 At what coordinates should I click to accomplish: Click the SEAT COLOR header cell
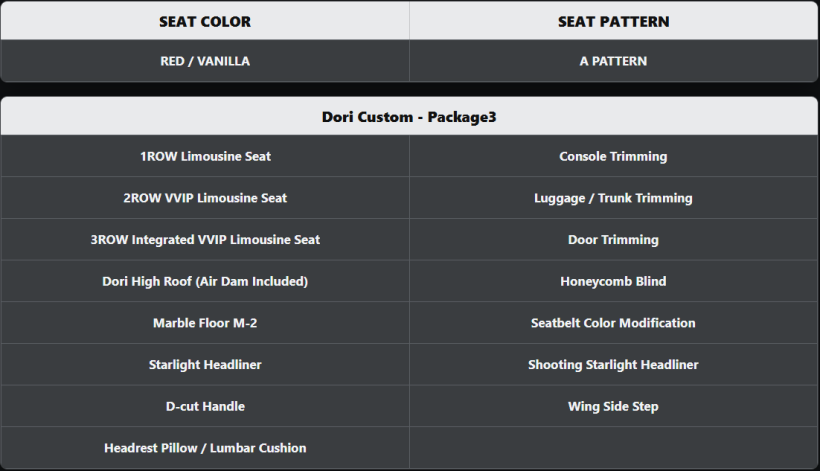pyautogui.click(x=205, y=21)
